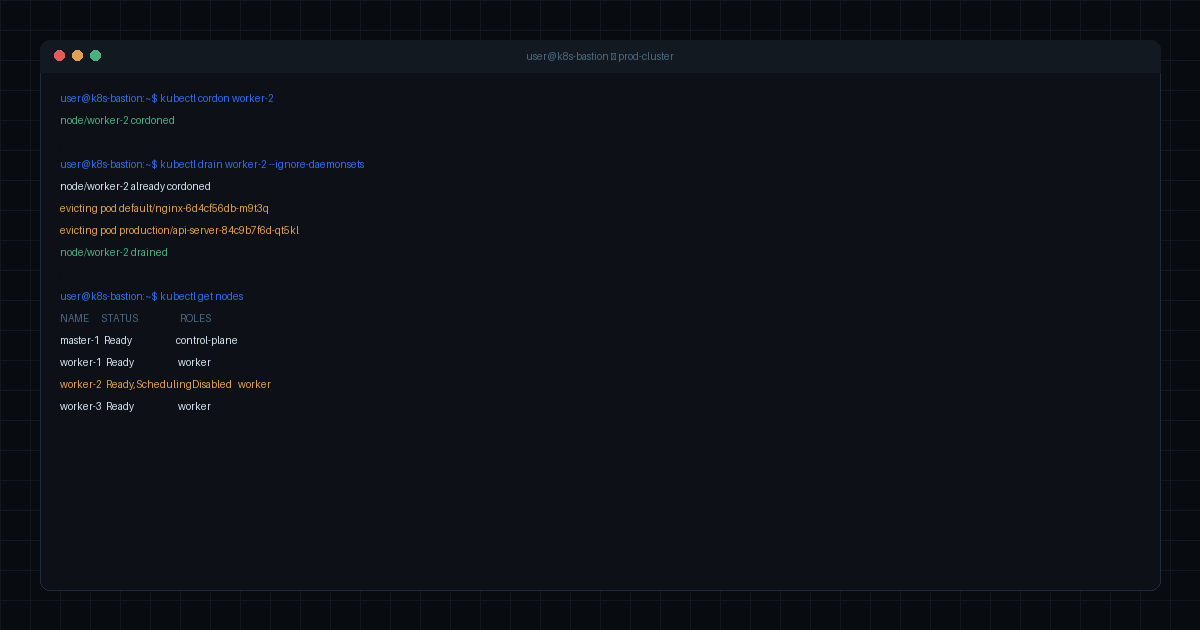This screenshot has height=630, width=1200.
Task: Click the evicting pod production/api-server line
Action: point(179,230)
